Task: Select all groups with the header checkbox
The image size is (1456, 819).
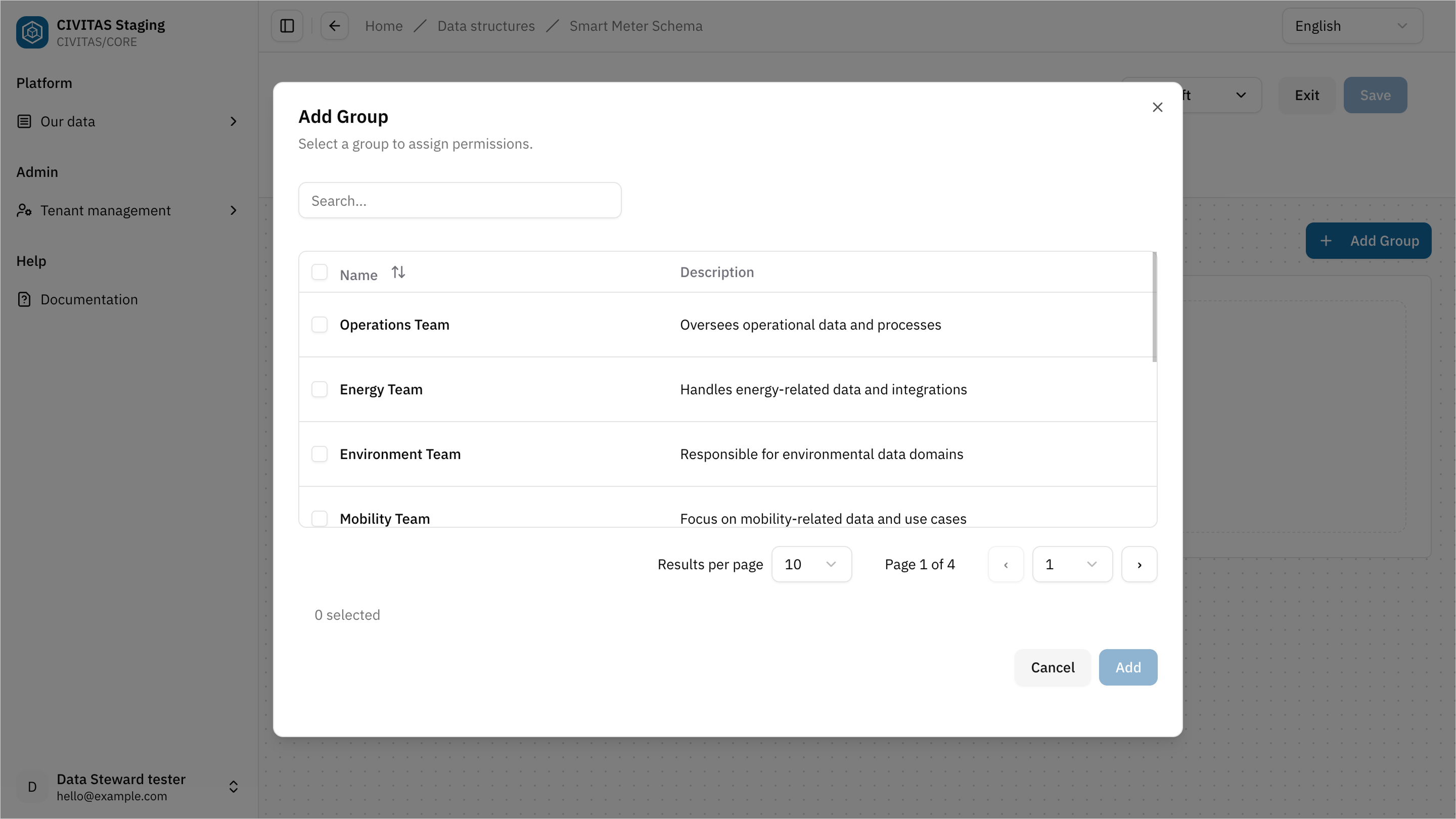Action: coord(320,272)
